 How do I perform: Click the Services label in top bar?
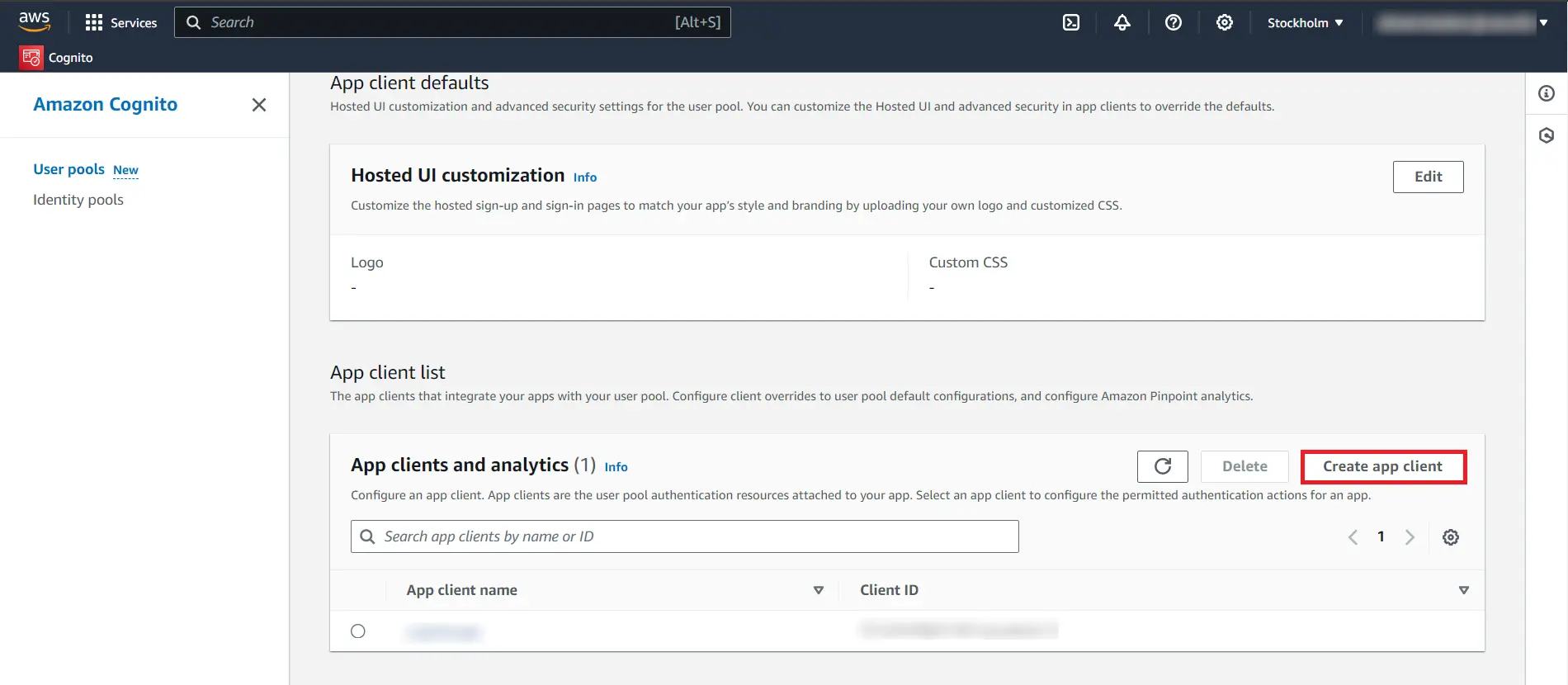134,23
